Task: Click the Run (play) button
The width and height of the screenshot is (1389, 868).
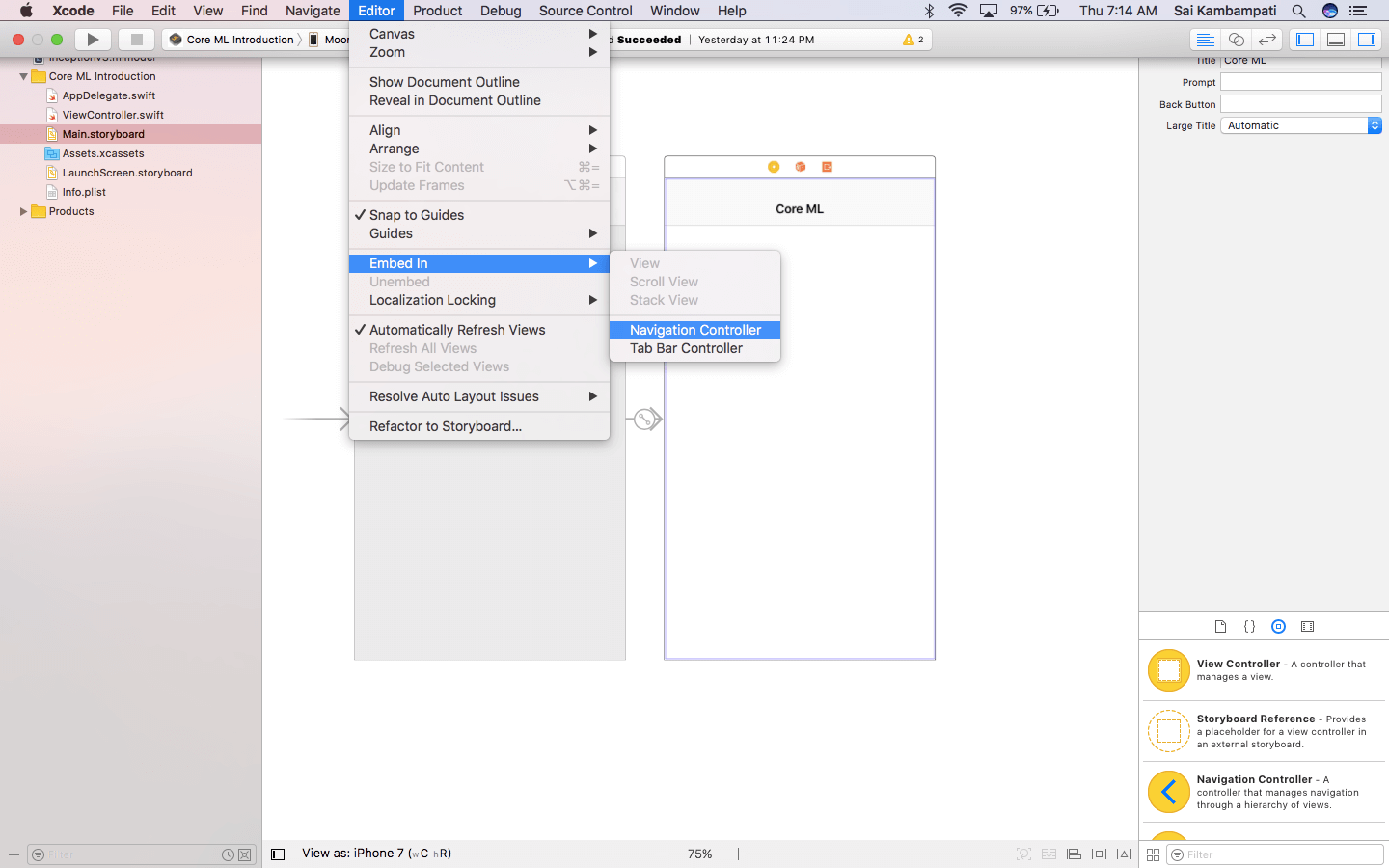Action: [x=93, y=40]
